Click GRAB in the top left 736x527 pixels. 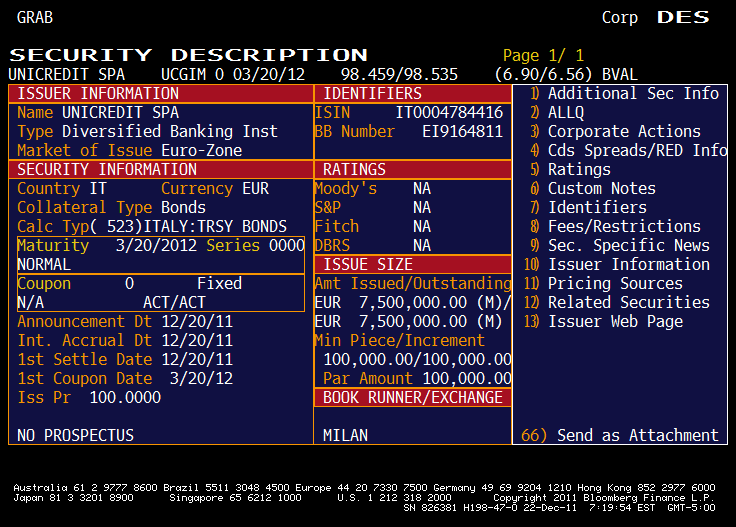tap(35, 17)
